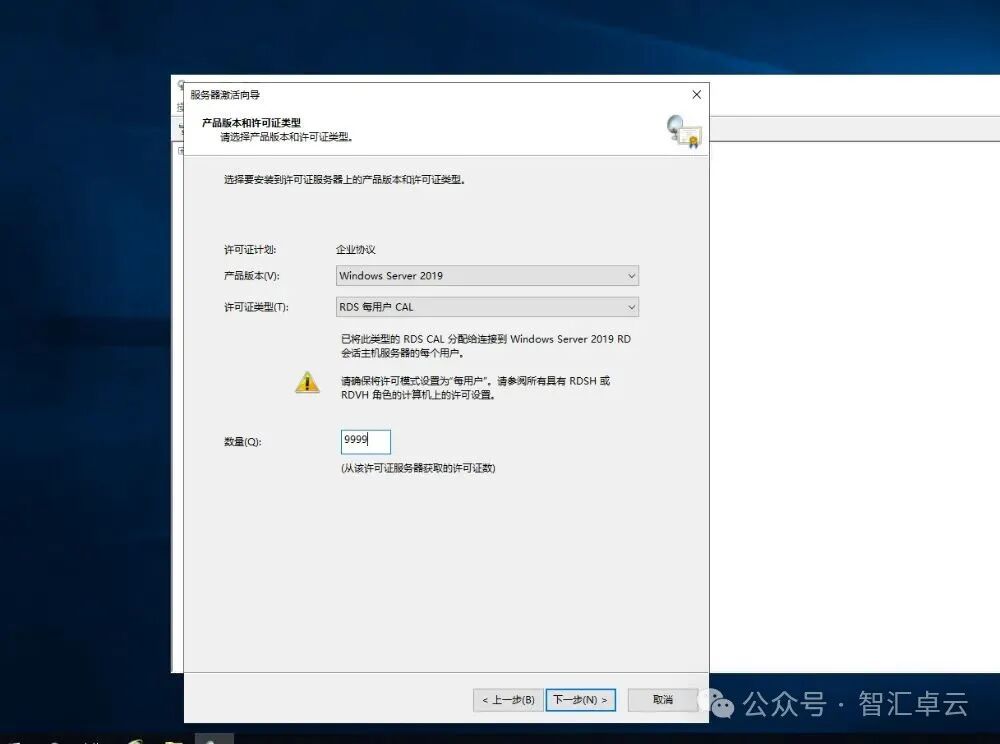Open the 产品版本 Windows Server 2019 dropdown
This screenshot has height=744, width=1000.
[487, 275]
